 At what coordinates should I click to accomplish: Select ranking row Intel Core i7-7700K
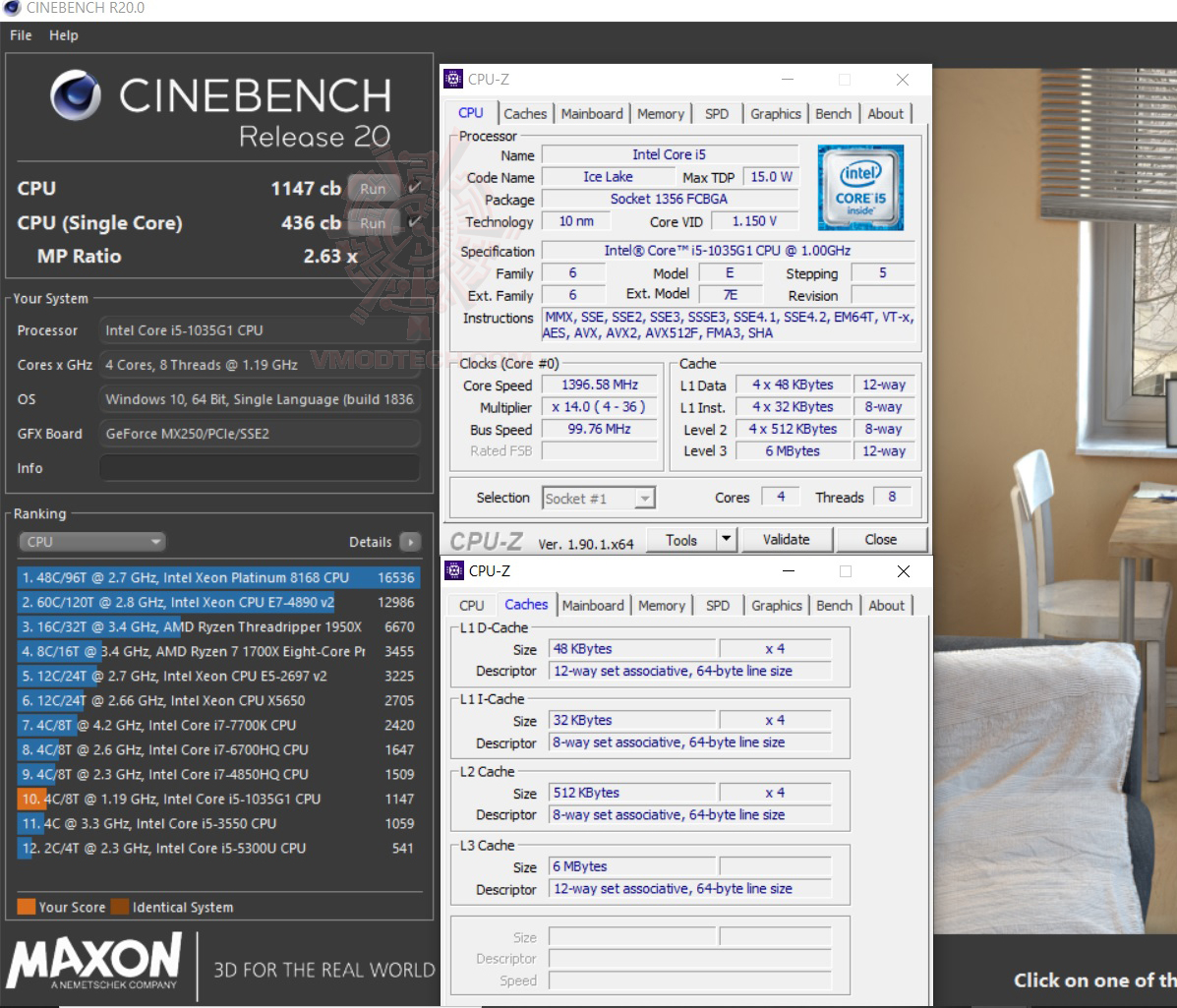point(217,725)
